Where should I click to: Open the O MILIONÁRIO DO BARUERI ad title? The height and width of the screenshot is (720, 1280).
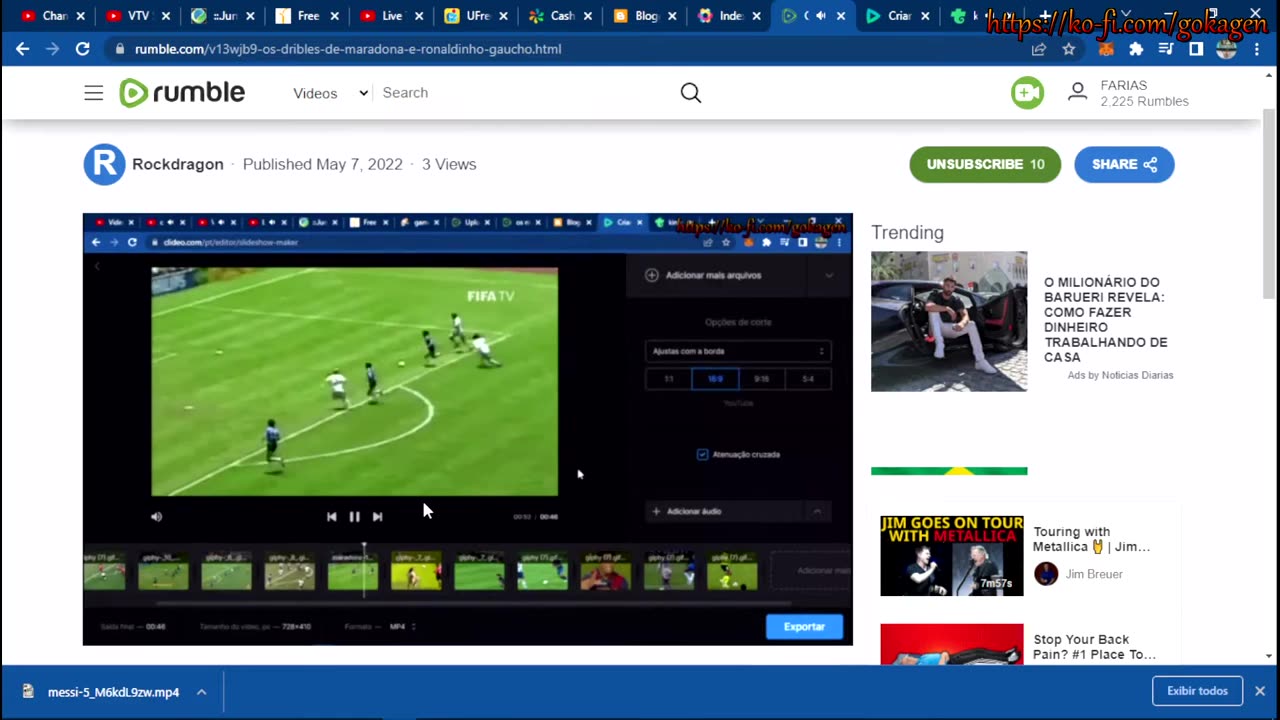pos(1105,320)
